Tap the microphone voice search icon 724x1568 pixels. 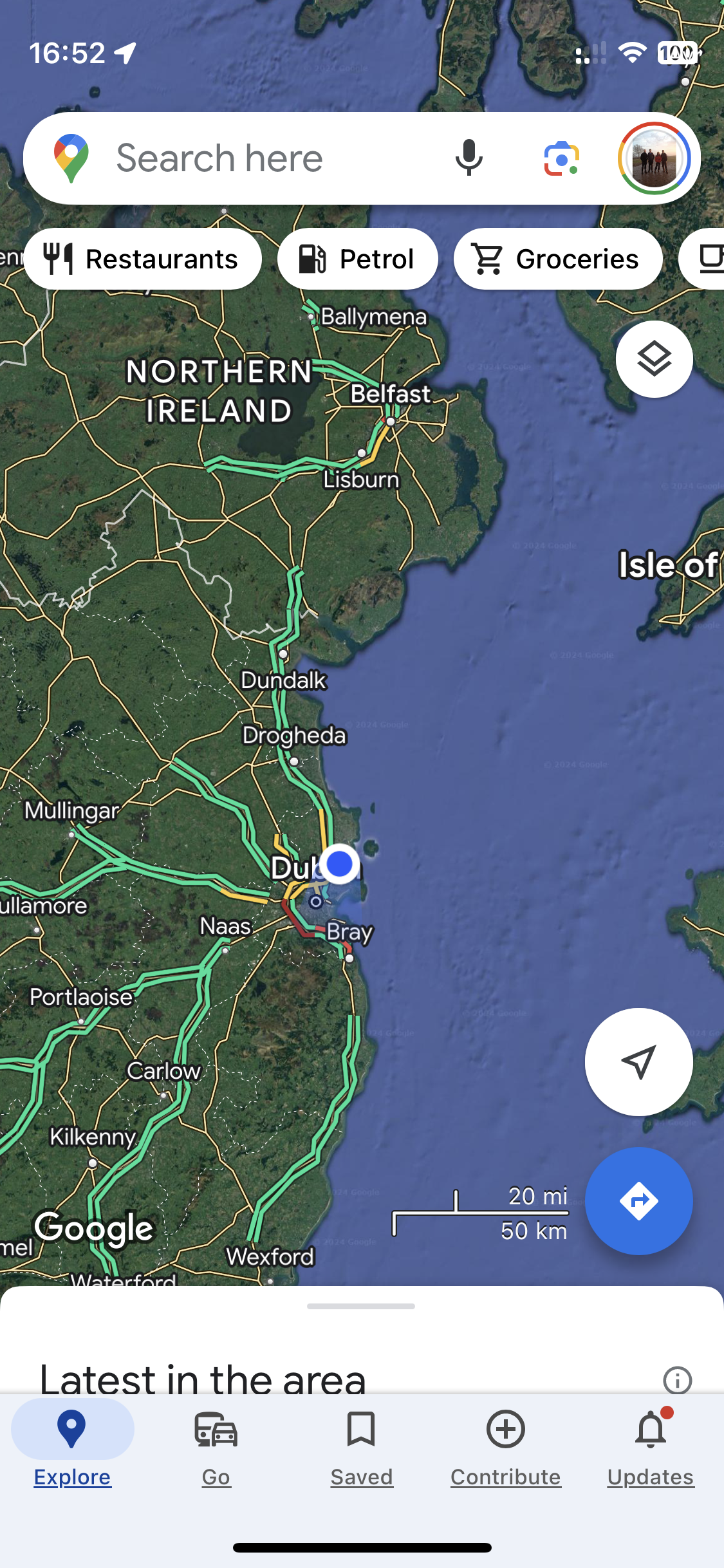[469, 158]
